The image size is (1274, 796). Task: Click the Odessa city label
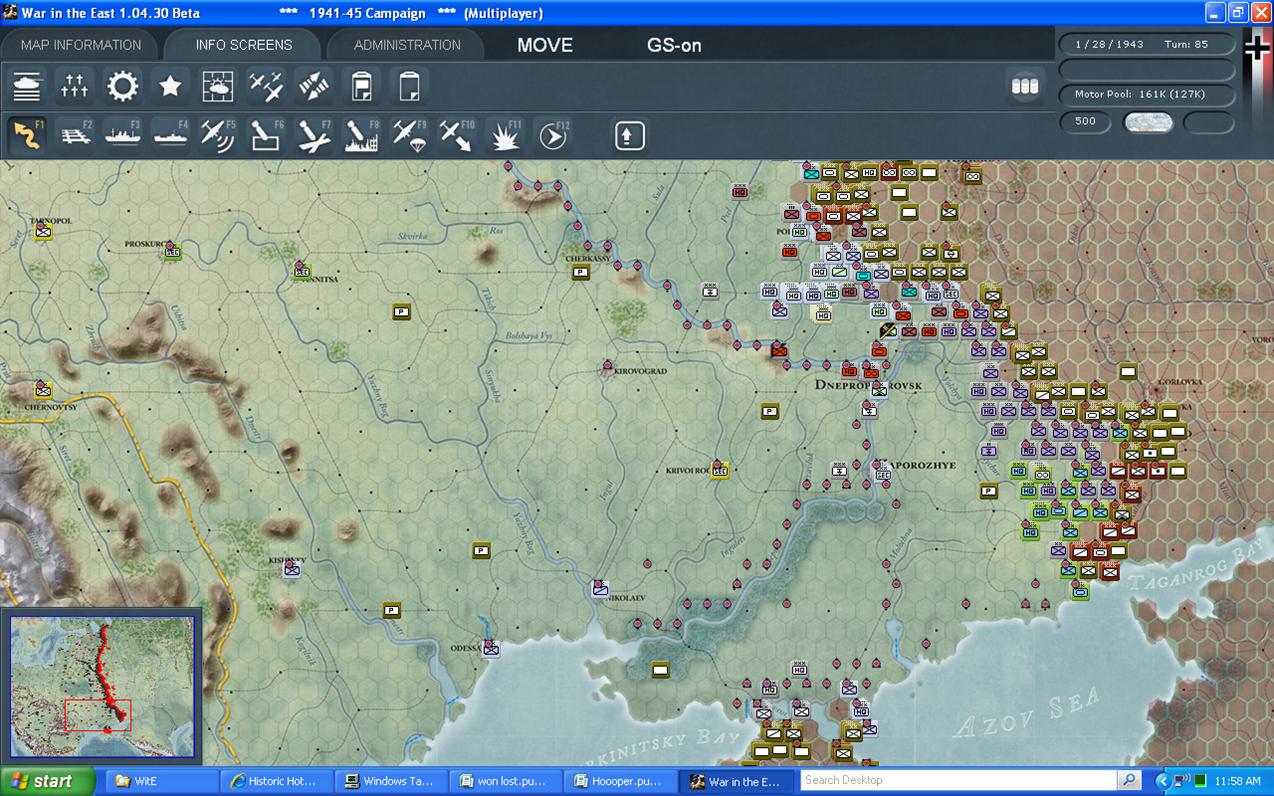pos(465,648)
